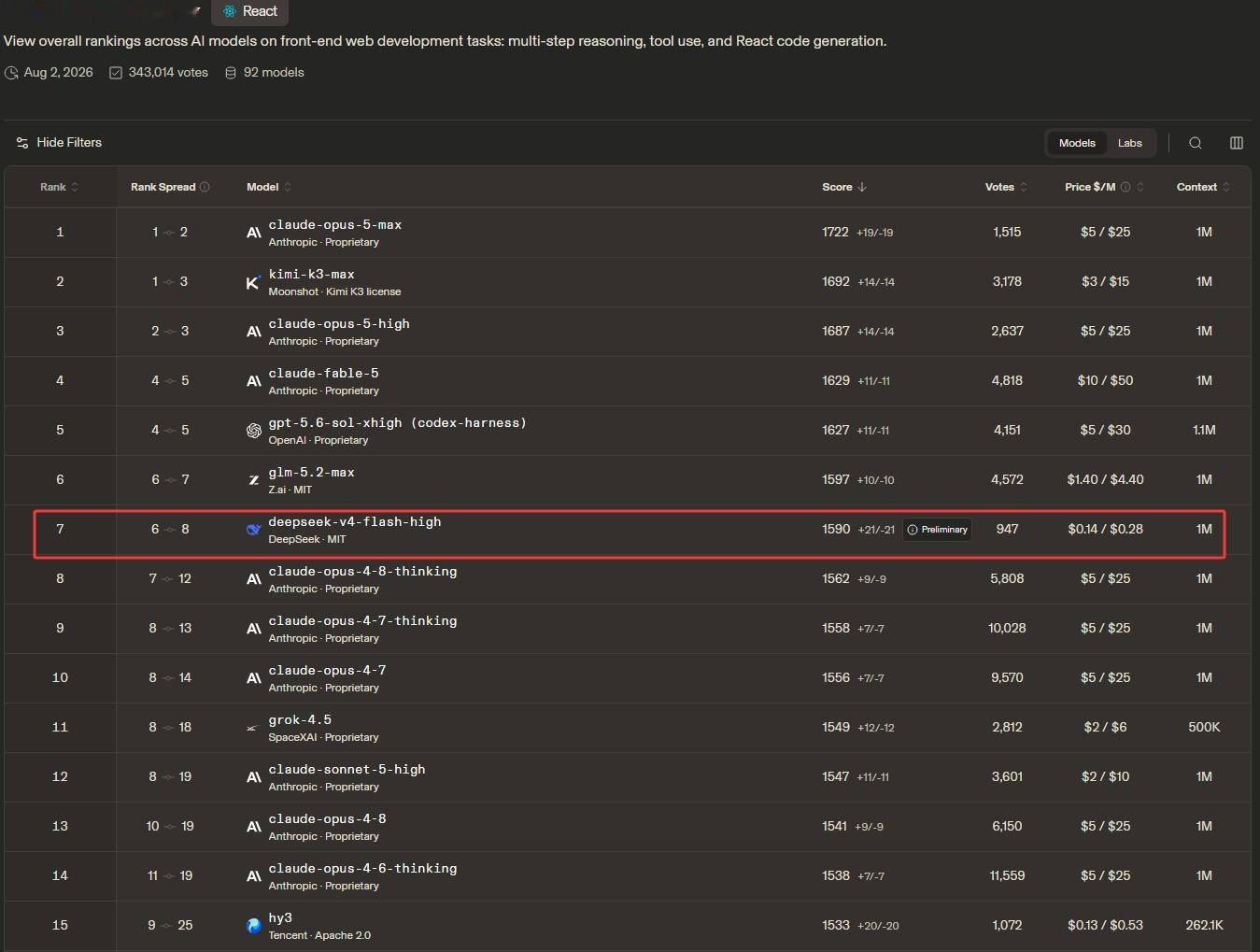Image resolution: width=1260 pixels, height=952 pixels.
Task: Hide Filters using the toggle button
Action: pos(59,143)
